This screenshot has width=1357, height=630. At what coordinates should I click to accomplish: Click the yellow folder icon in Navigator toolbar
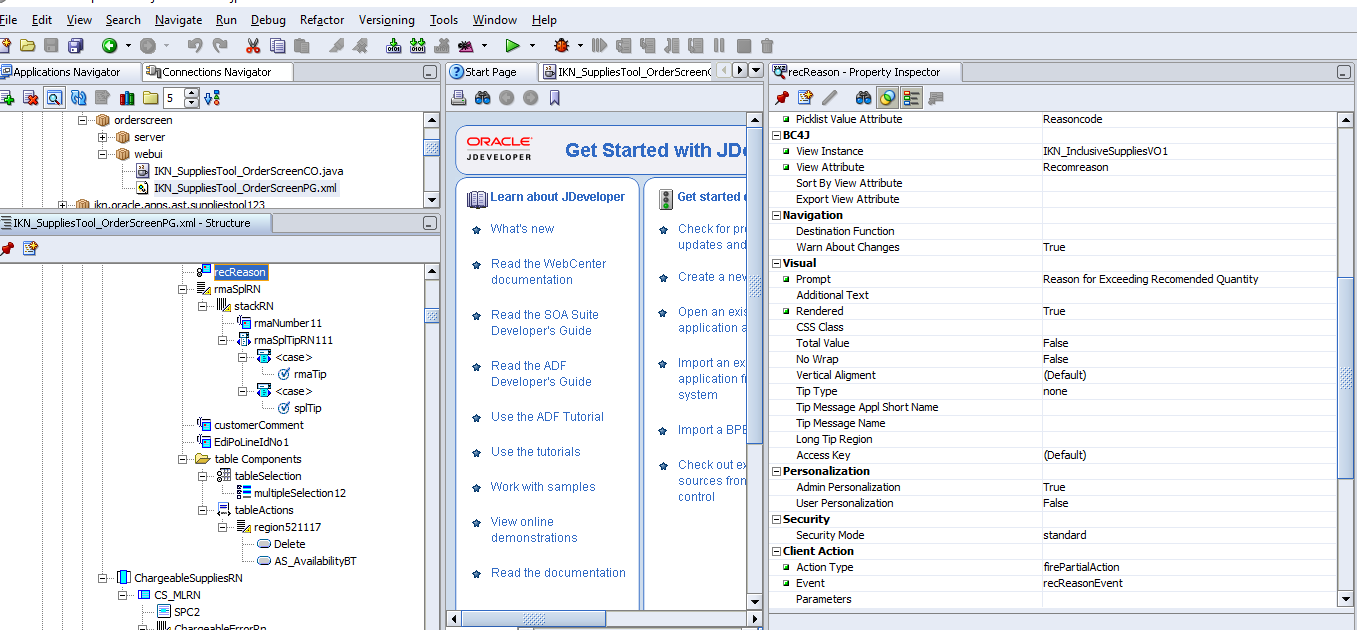[x=150, y=97]
